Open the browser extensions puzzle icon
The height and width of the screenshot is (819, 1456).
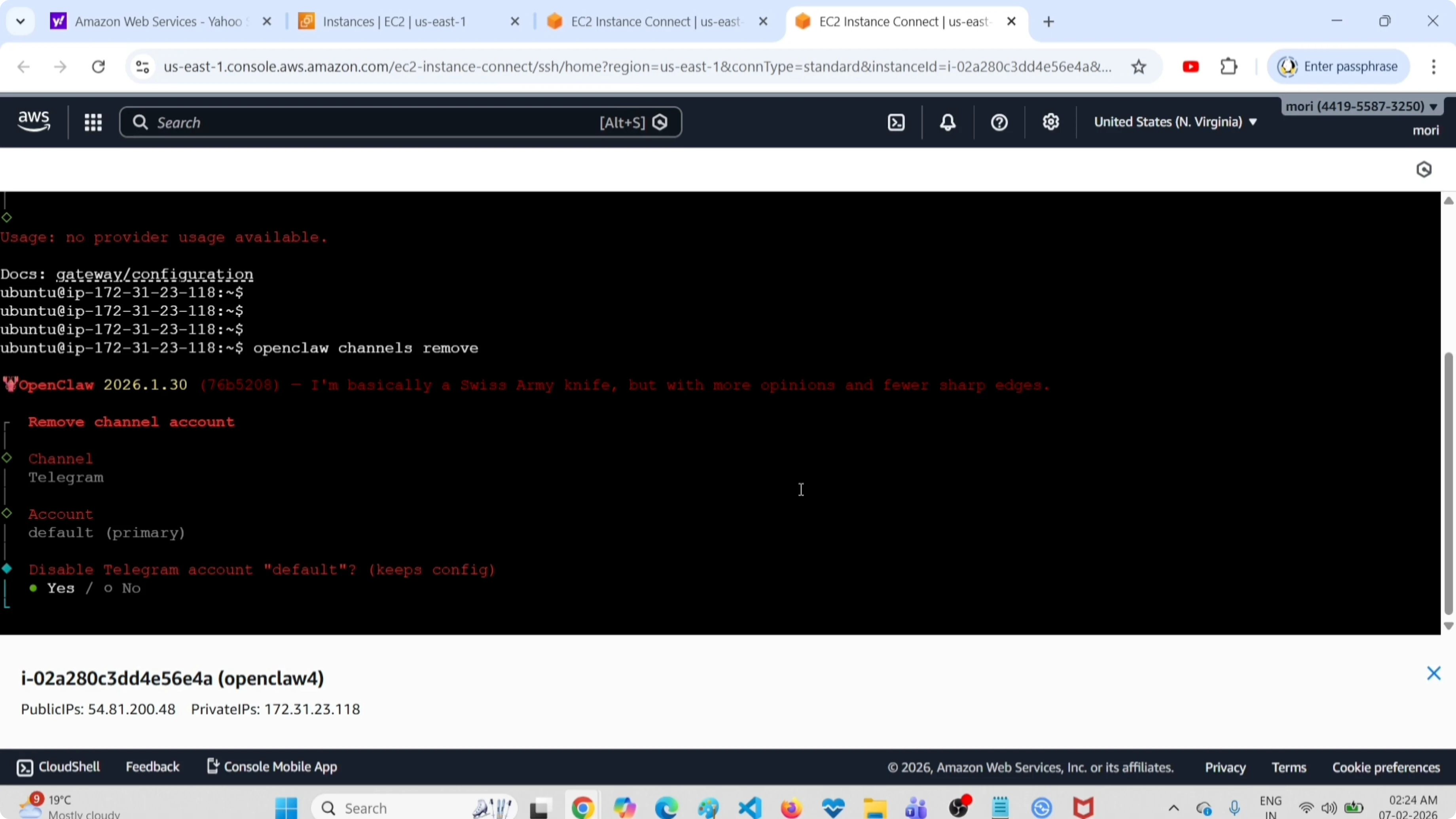[x=1229, y=67]
